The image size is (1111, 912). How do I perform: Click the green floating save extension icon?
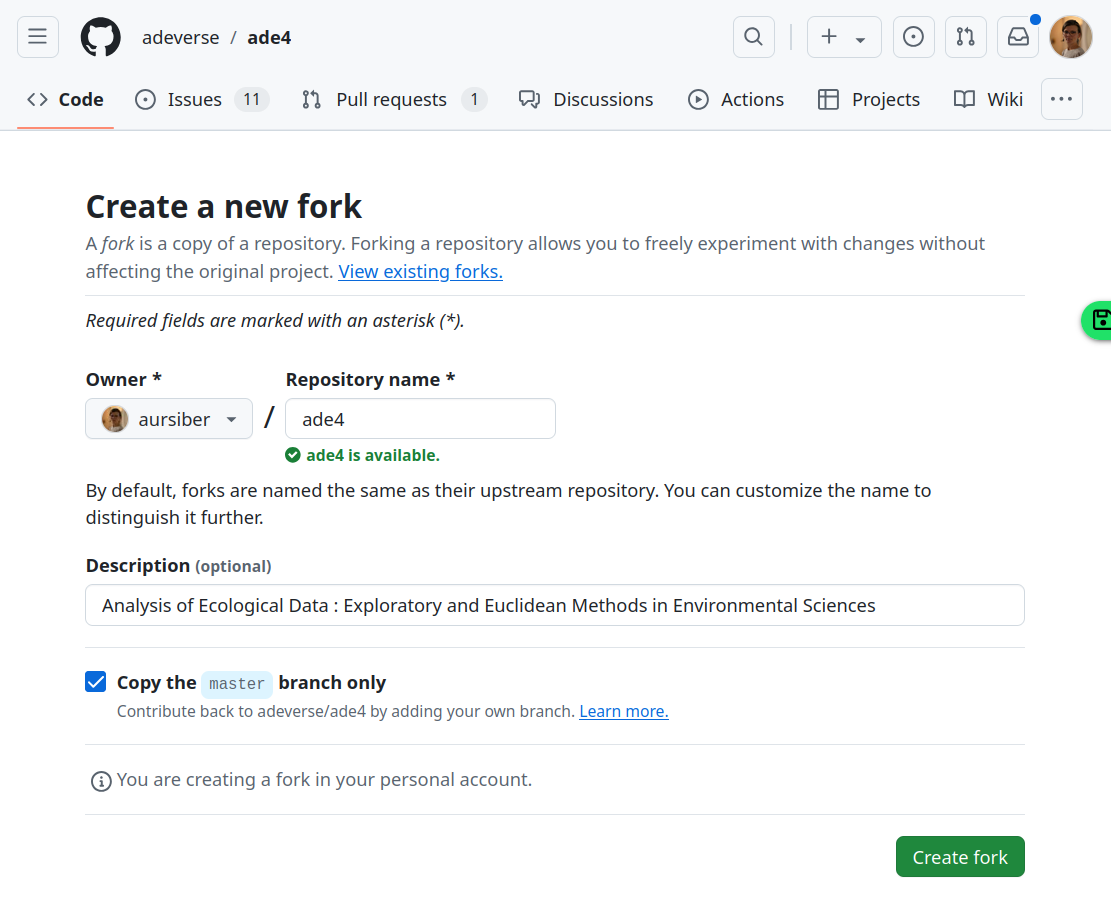click(x=1098, y=320)
